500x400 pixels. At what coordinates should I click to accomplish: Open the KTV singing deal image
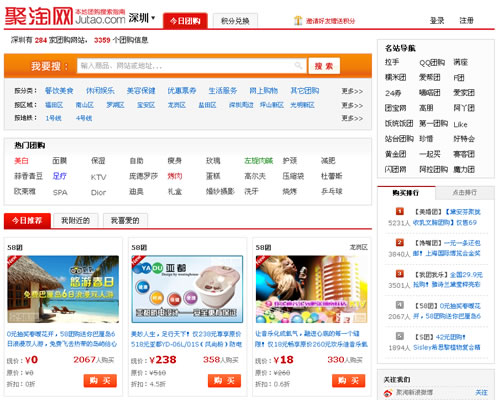[311, 289]
